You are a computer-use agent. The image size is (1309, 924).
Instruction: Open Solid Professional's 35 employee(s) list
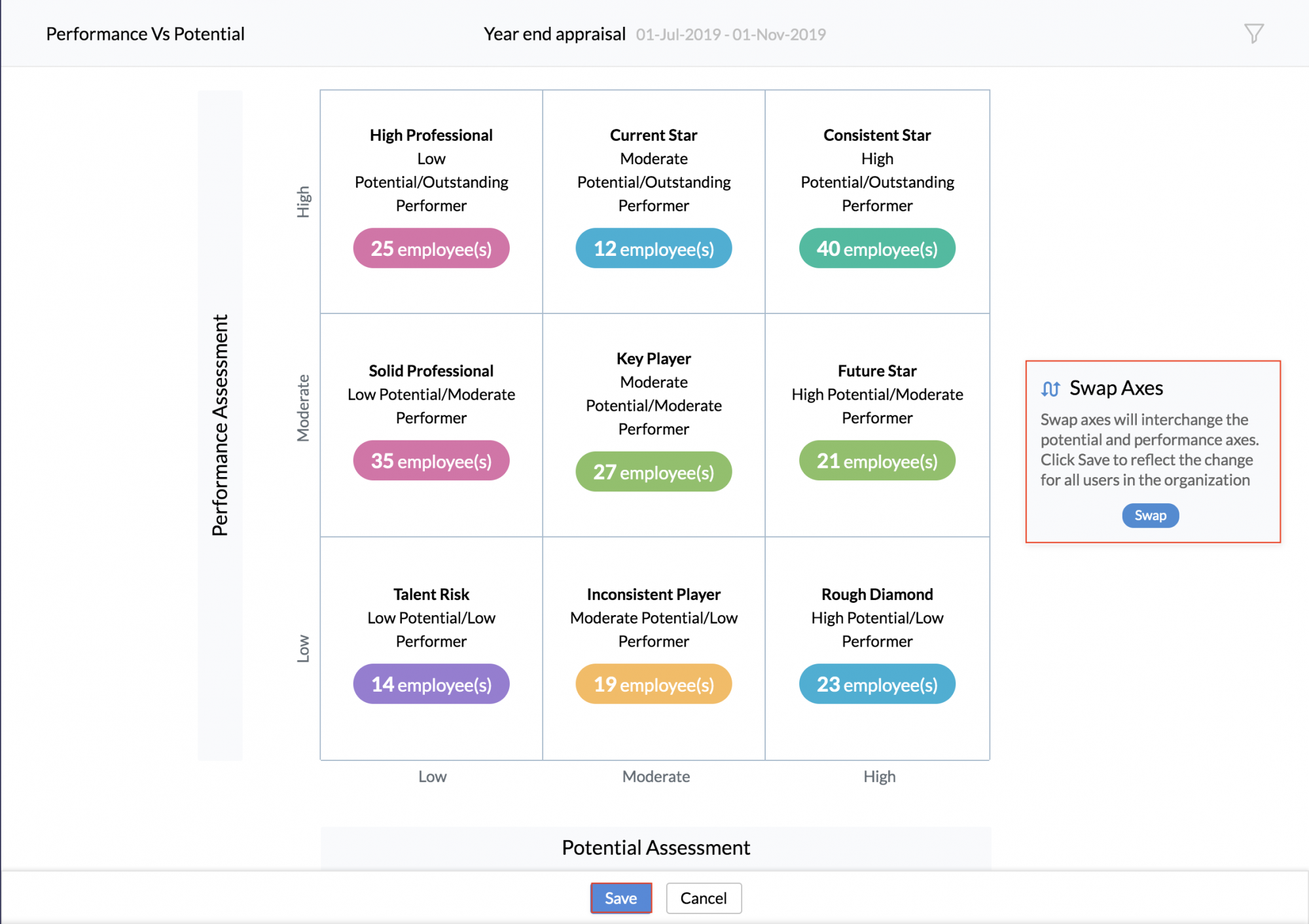coord(431,461)
